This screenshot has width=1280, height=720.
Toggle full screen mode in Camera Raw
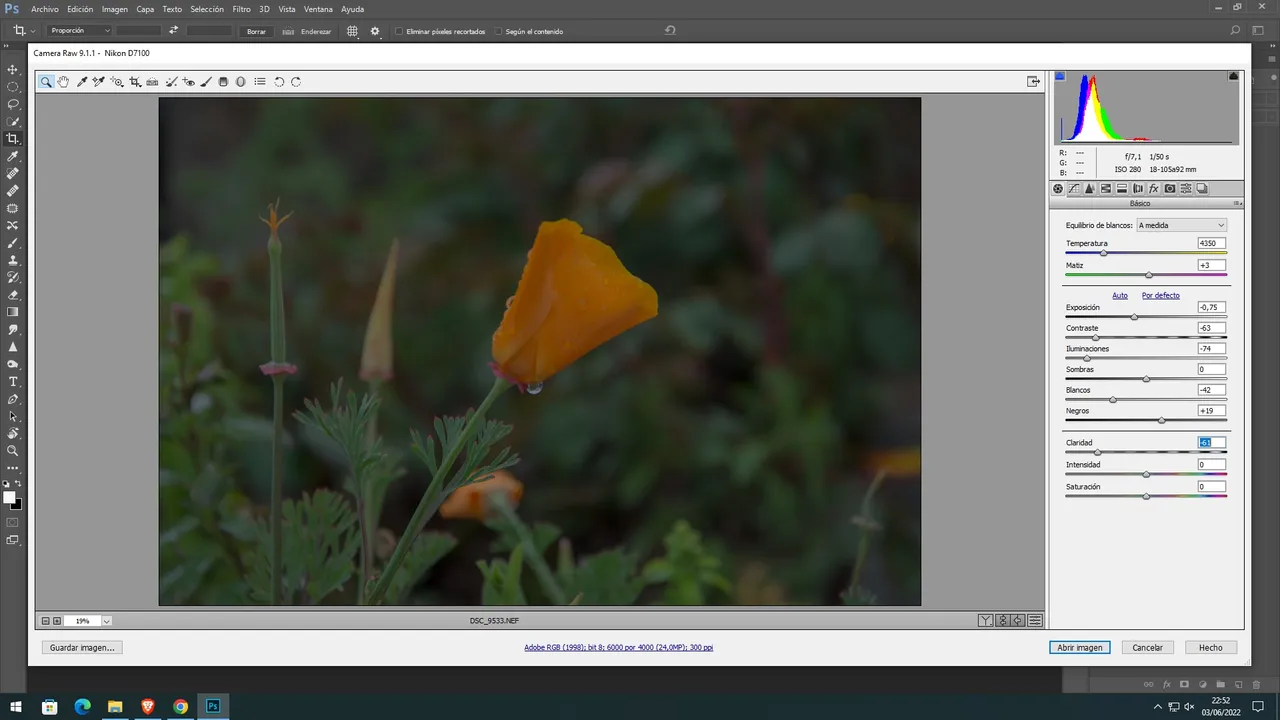tap(1033, 82)
